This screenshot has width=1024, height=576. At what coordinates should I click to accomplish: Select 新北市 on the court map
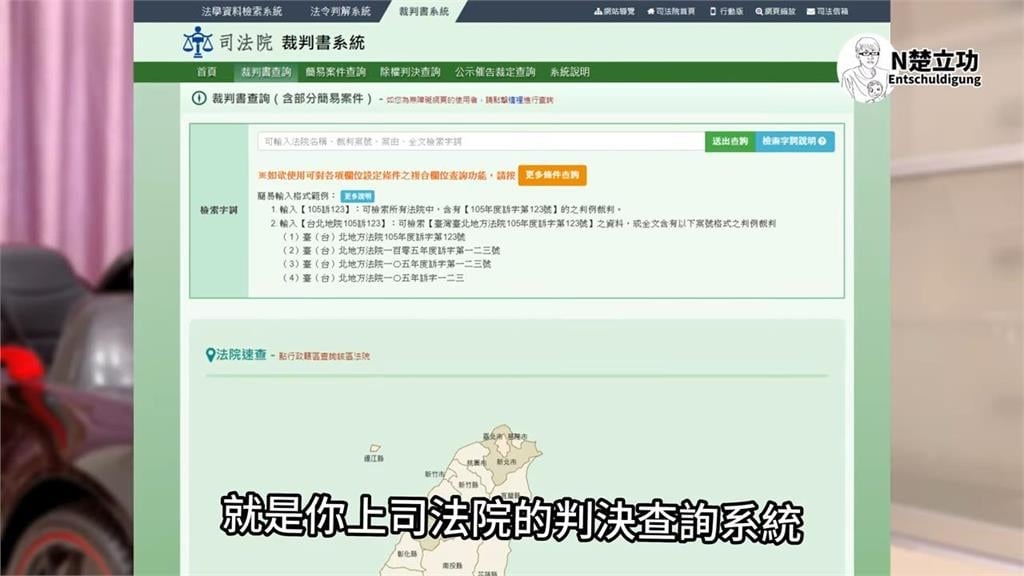click(x=506, y=461)
